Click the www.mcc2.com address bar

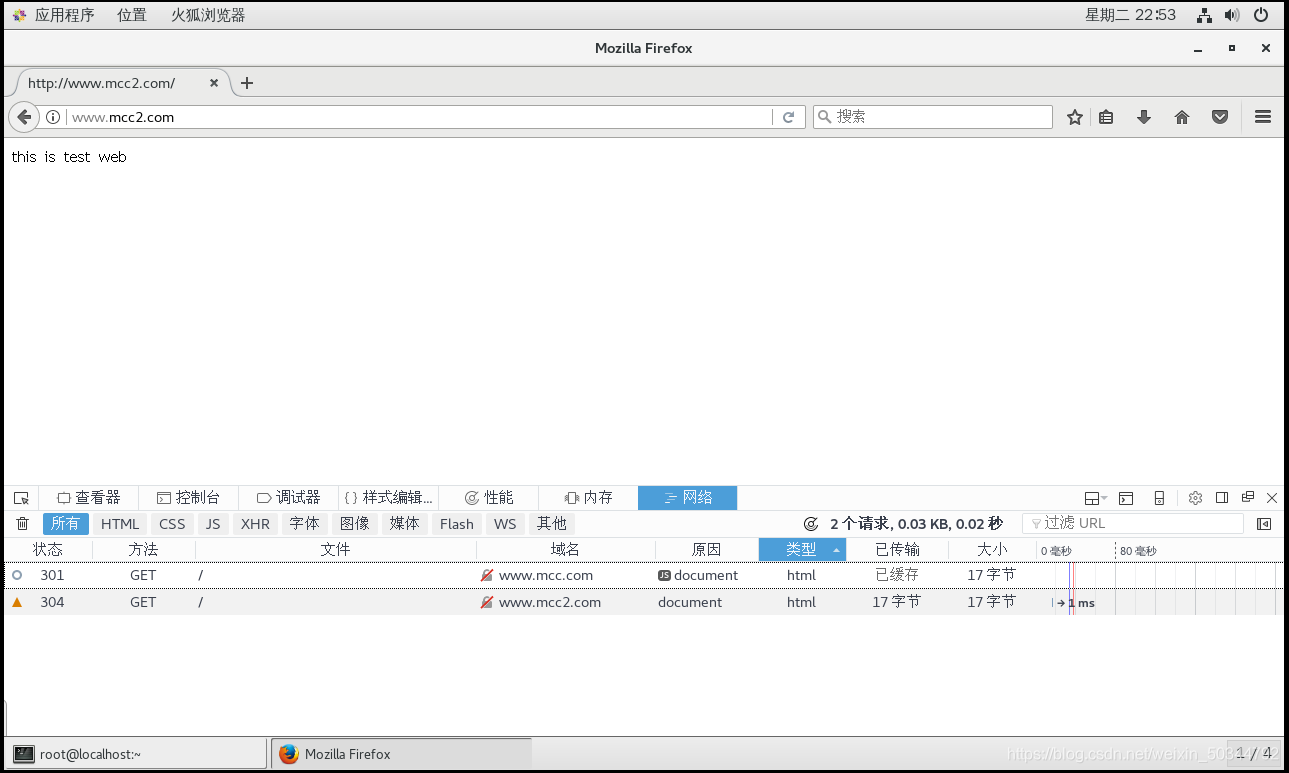[420, 117]
